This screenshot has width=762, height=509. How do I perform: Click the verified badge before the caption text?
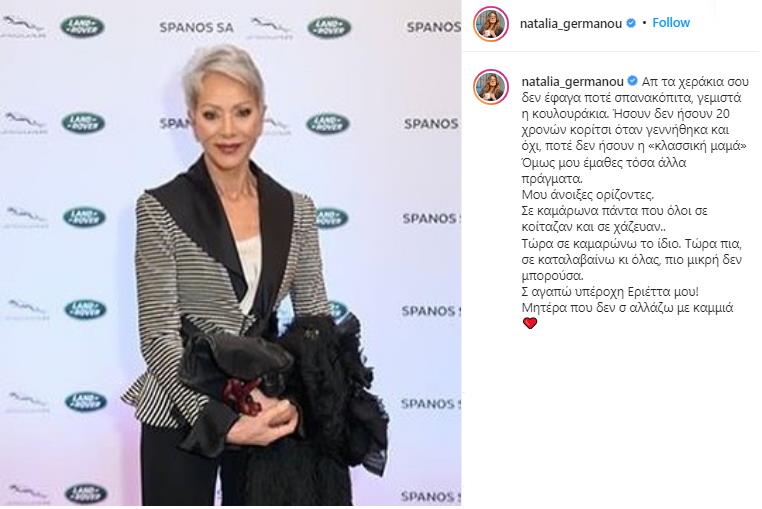point(633,81)
